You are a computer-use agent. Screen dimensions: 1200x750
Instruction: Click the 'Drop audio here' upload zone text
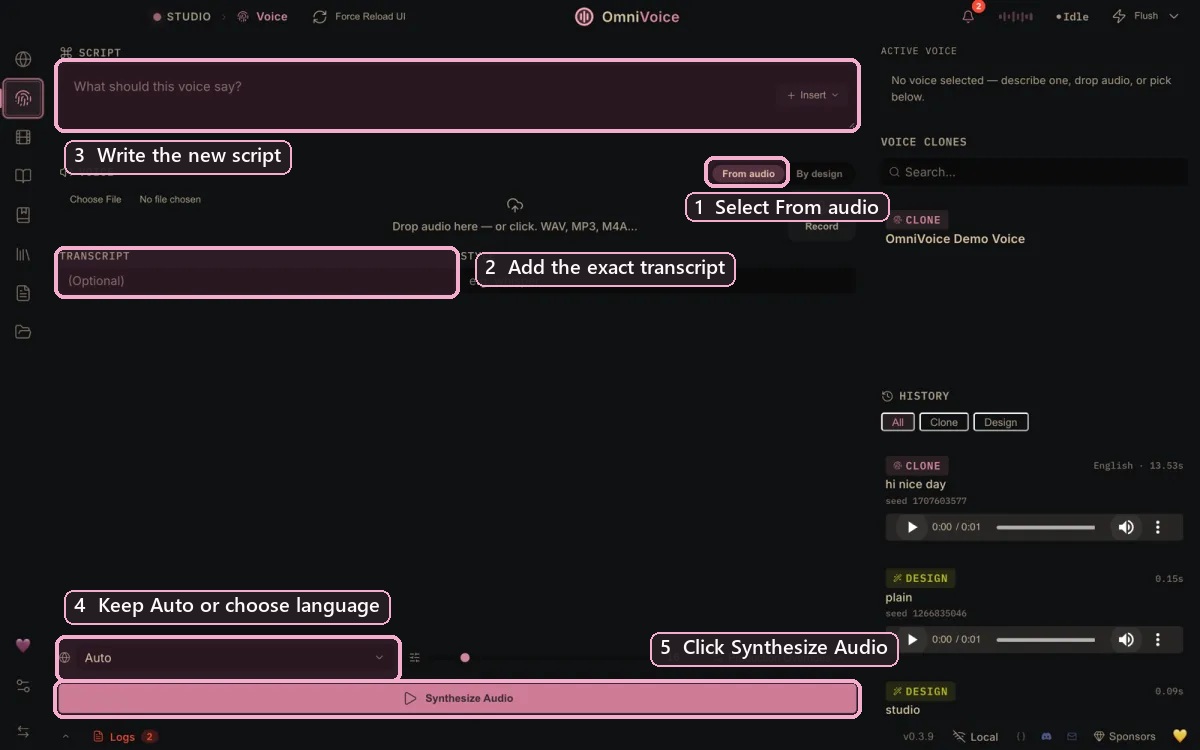point(515,227)
